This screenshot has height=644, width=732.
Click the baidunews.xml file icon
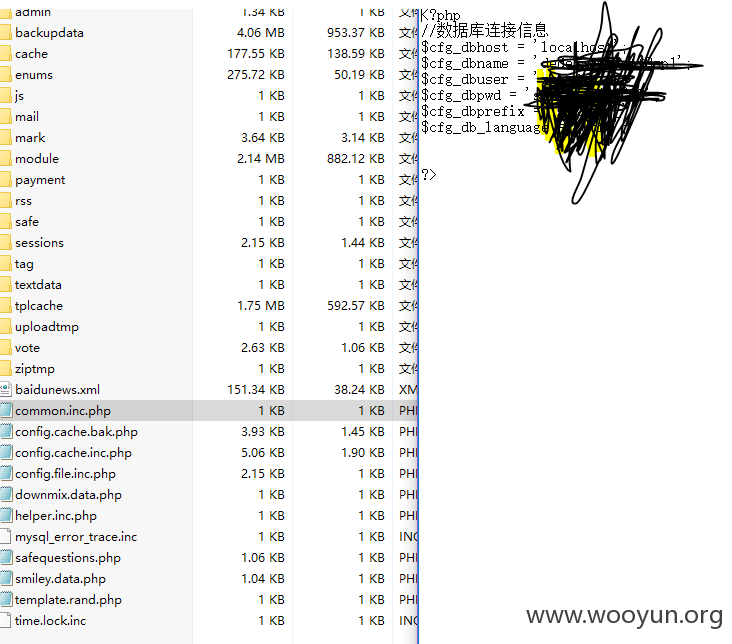[x=5, y=389]
